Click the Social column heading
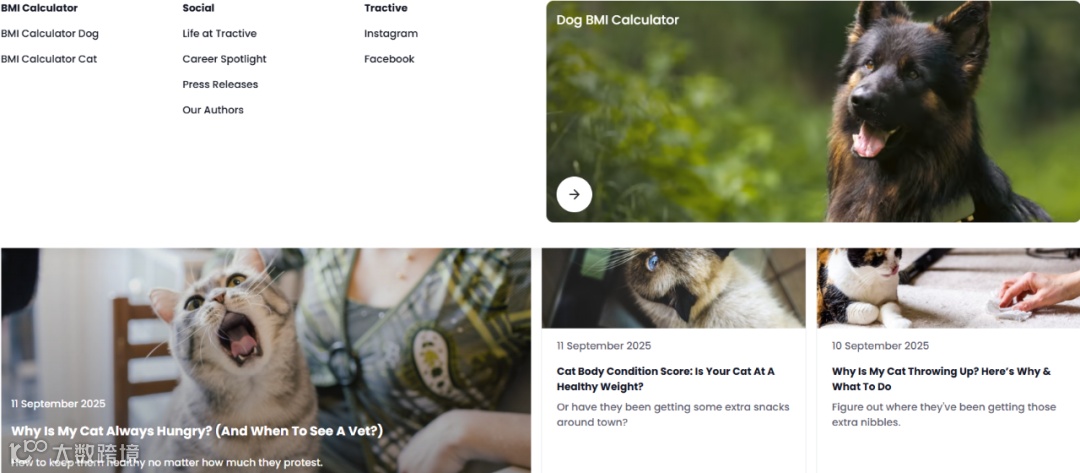This screenshot has width=1080, height=473. tap(198, 8)
